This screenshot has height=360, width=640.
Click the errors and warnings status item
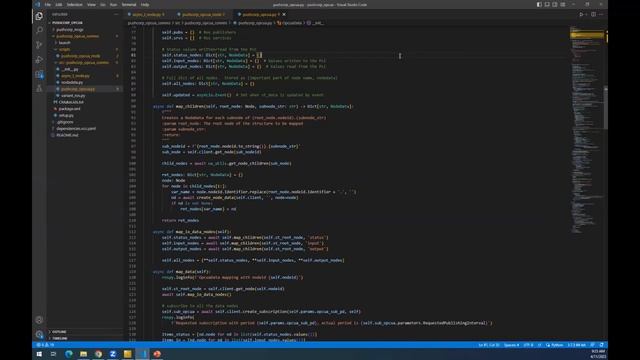[x=45, y=345]
